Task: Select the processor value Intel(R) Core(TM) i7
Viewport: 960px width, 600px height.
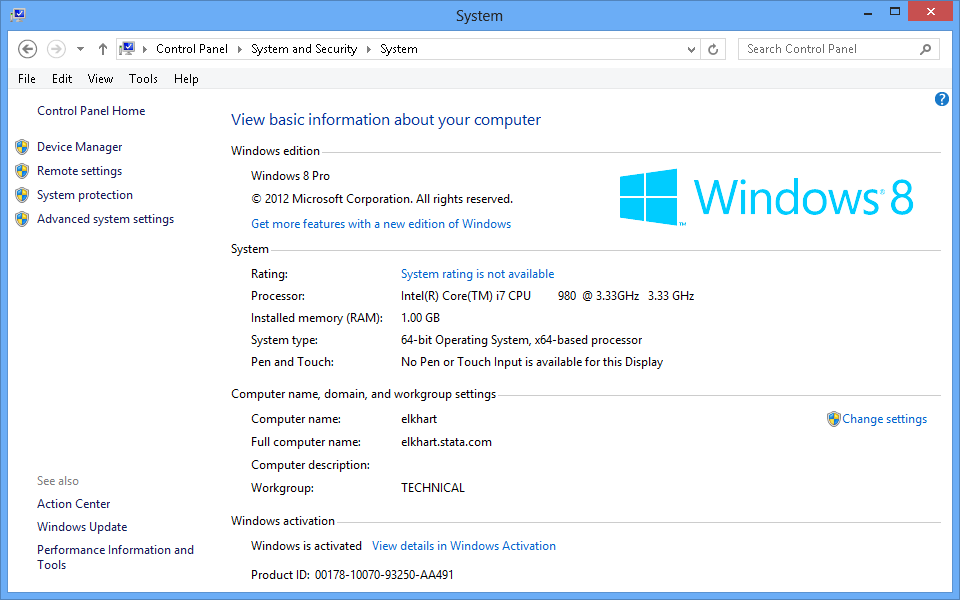Action: 547,296
